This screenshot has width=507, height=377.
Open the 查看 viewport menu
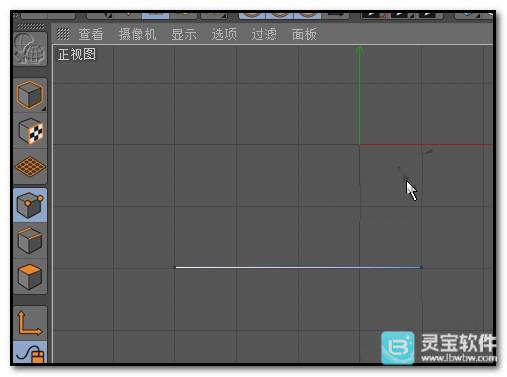pyautogui.click(x=91, y=34)
